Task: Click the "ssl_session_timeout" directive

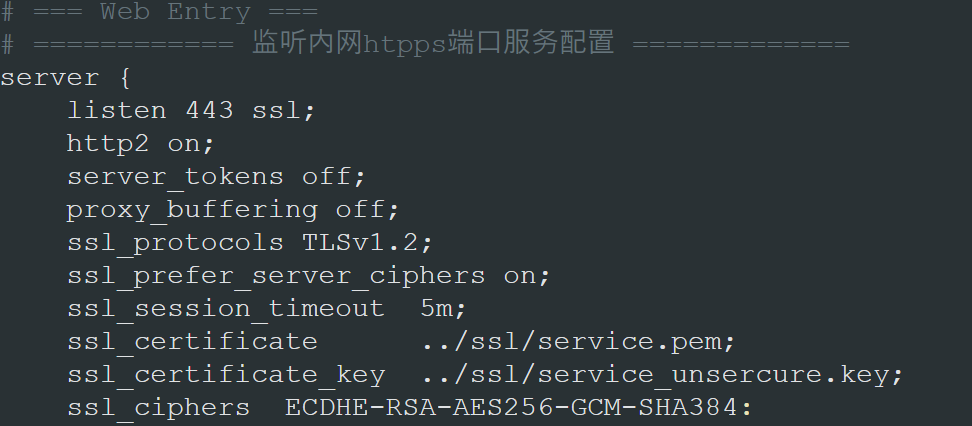Action: pyautogui.click(x=225, y=308)
